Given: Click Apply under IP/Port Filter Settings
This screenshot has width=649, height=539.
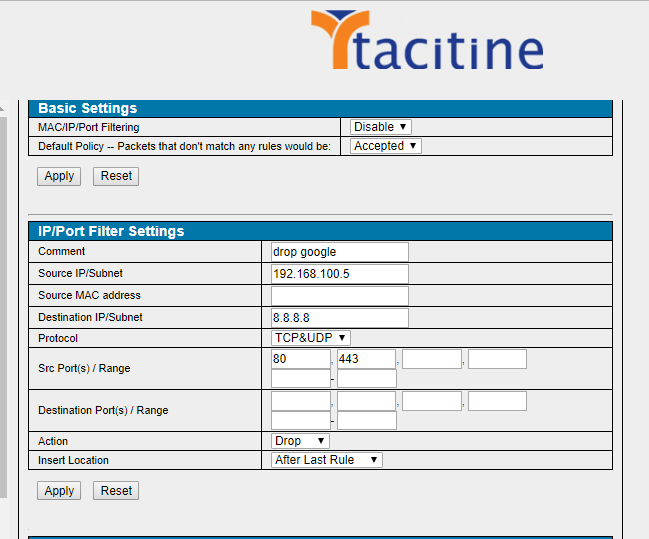Looking at the screenshot, I should pos(59,491).
